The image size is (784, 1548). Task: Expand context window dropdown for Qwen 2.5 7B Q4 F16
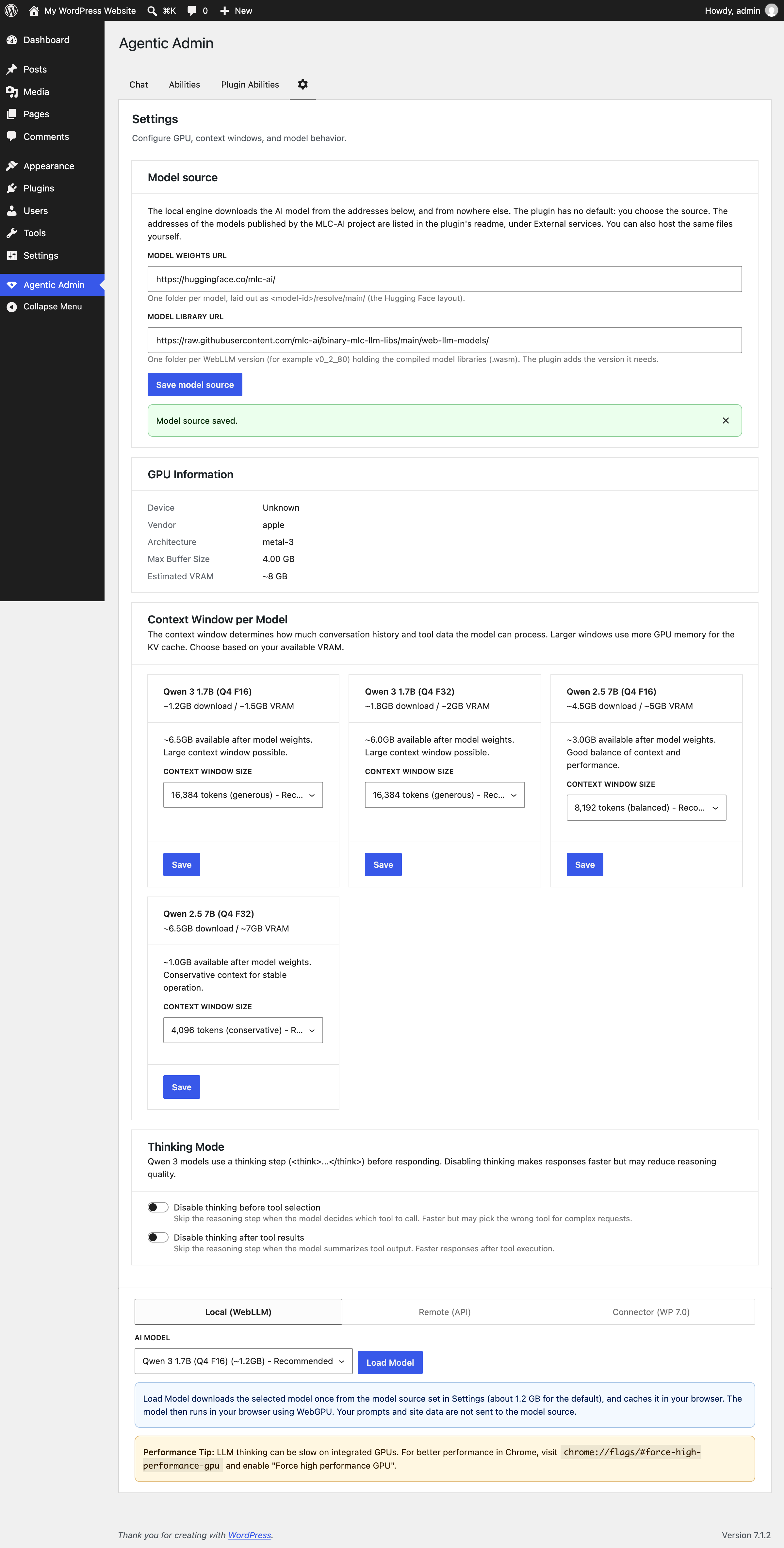click(646, 807)
